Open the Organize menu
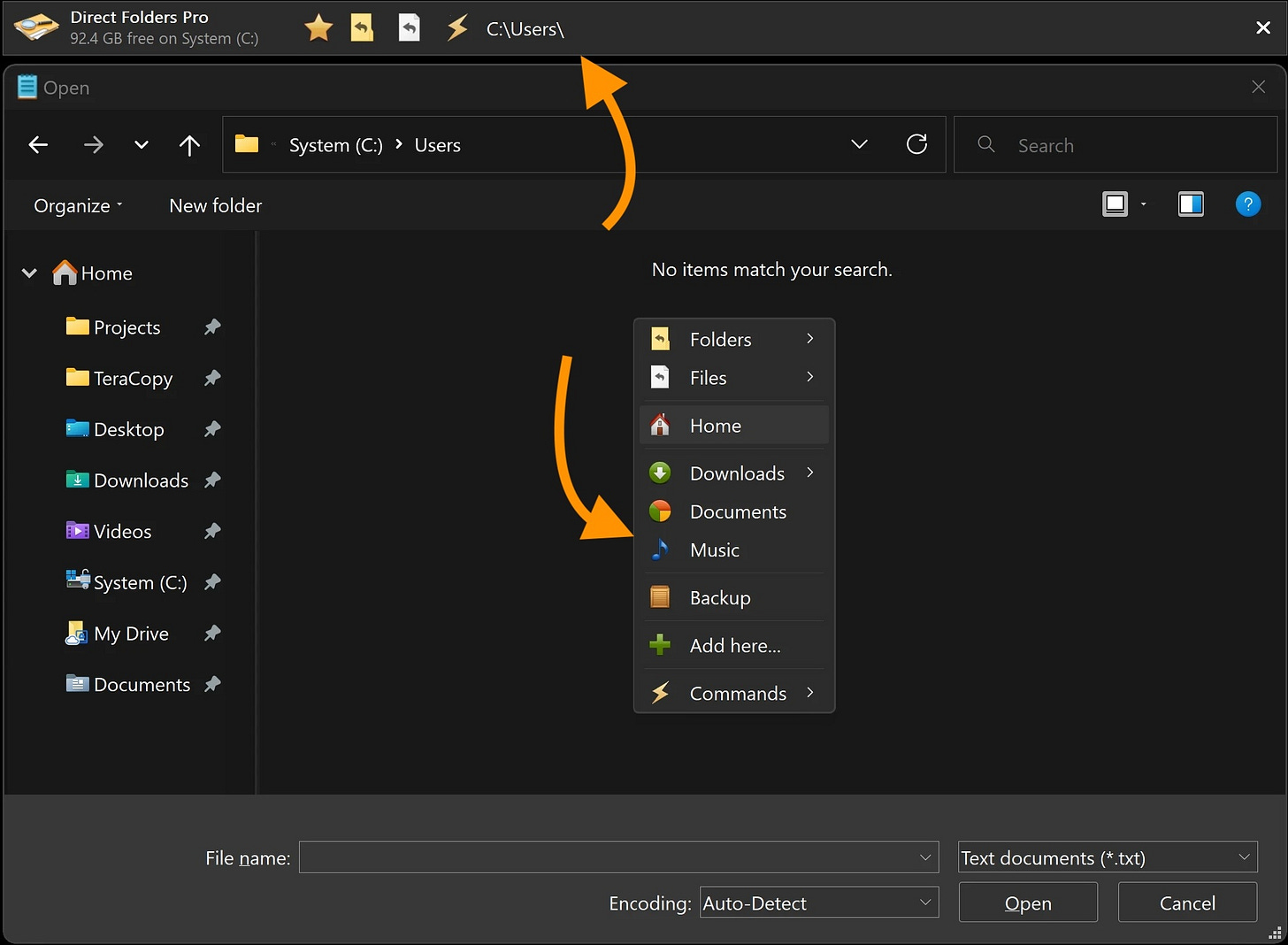Image resolution: width=1288 pixels, height=945 pixels. [78, 205]
